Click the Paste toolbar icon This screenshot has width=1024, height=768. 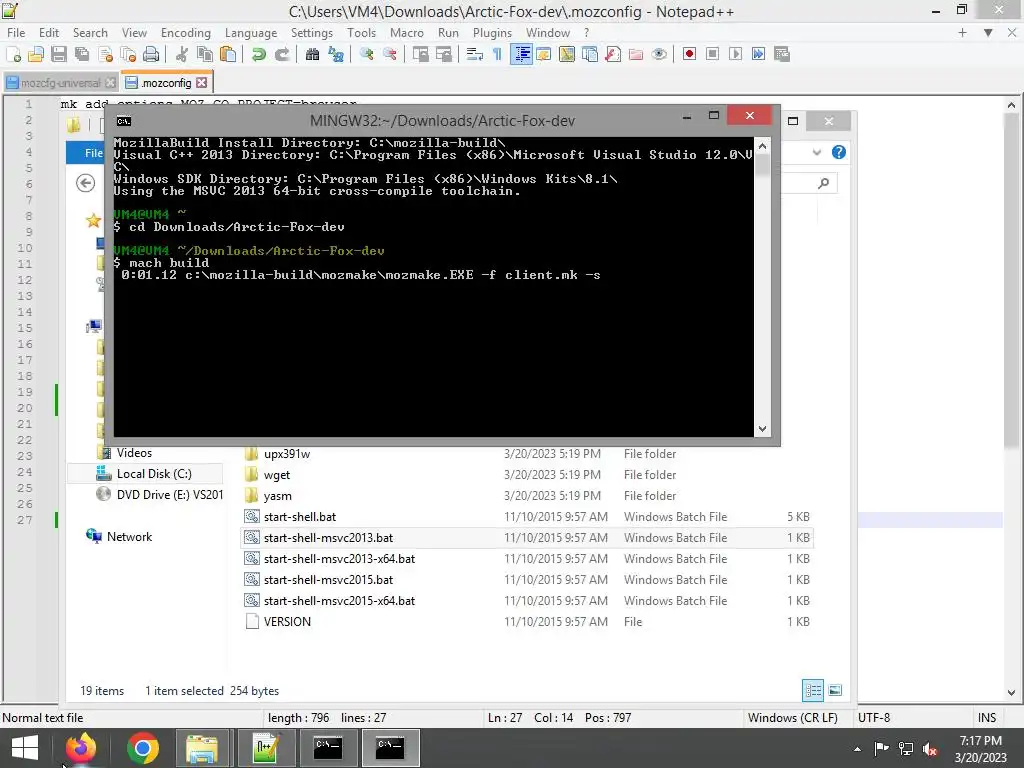coord(228,54)
